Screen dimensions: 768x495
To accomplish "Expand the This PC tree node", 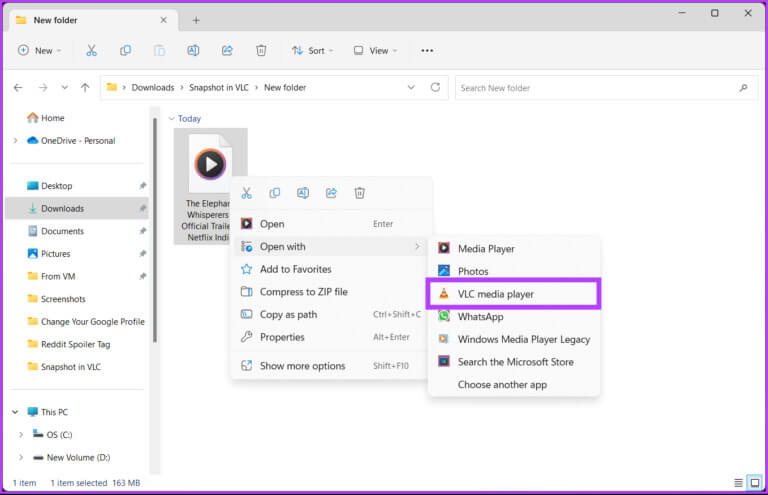I will [x=15, y=412].
